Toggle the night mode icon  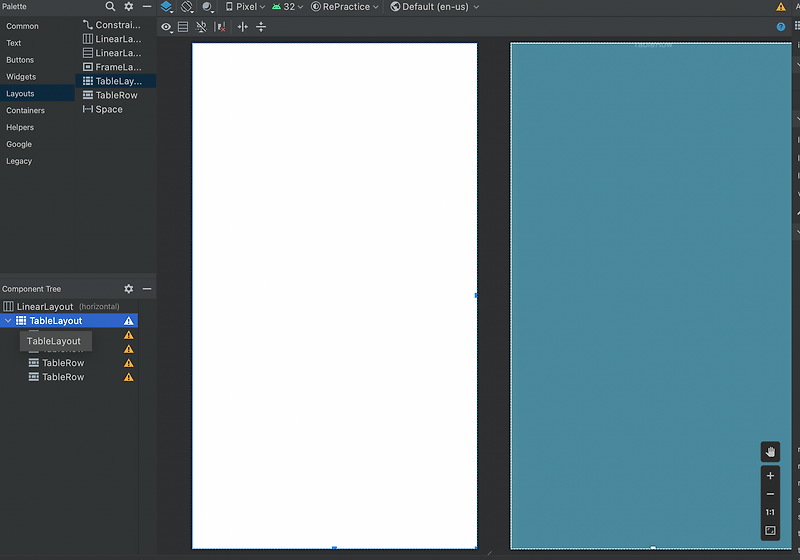pos(208,7)
